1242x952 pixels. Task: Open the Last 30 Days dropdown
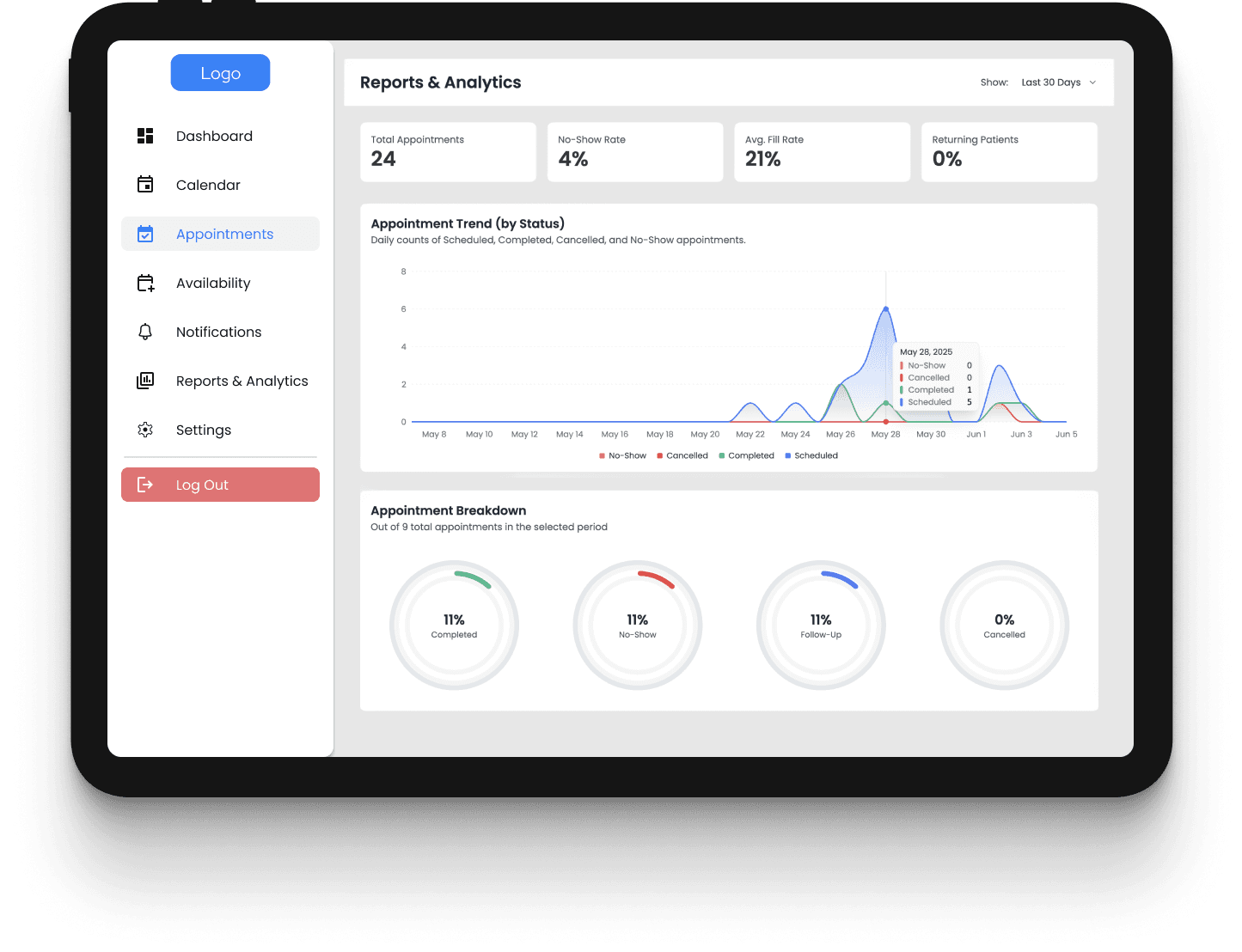[1057, 82]
